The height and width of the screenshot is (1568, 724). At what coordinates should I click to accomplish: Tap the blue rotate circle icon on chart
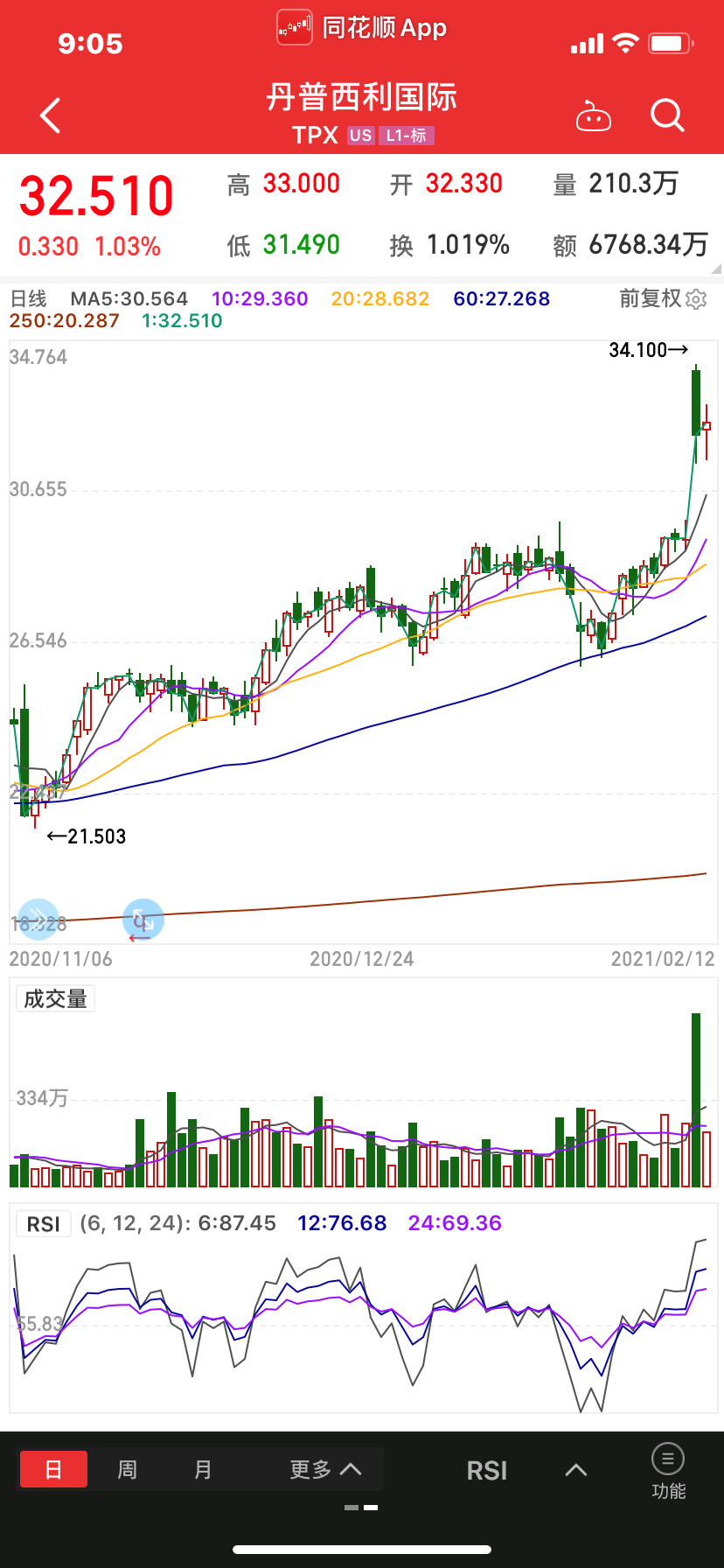tap(143, 920)
